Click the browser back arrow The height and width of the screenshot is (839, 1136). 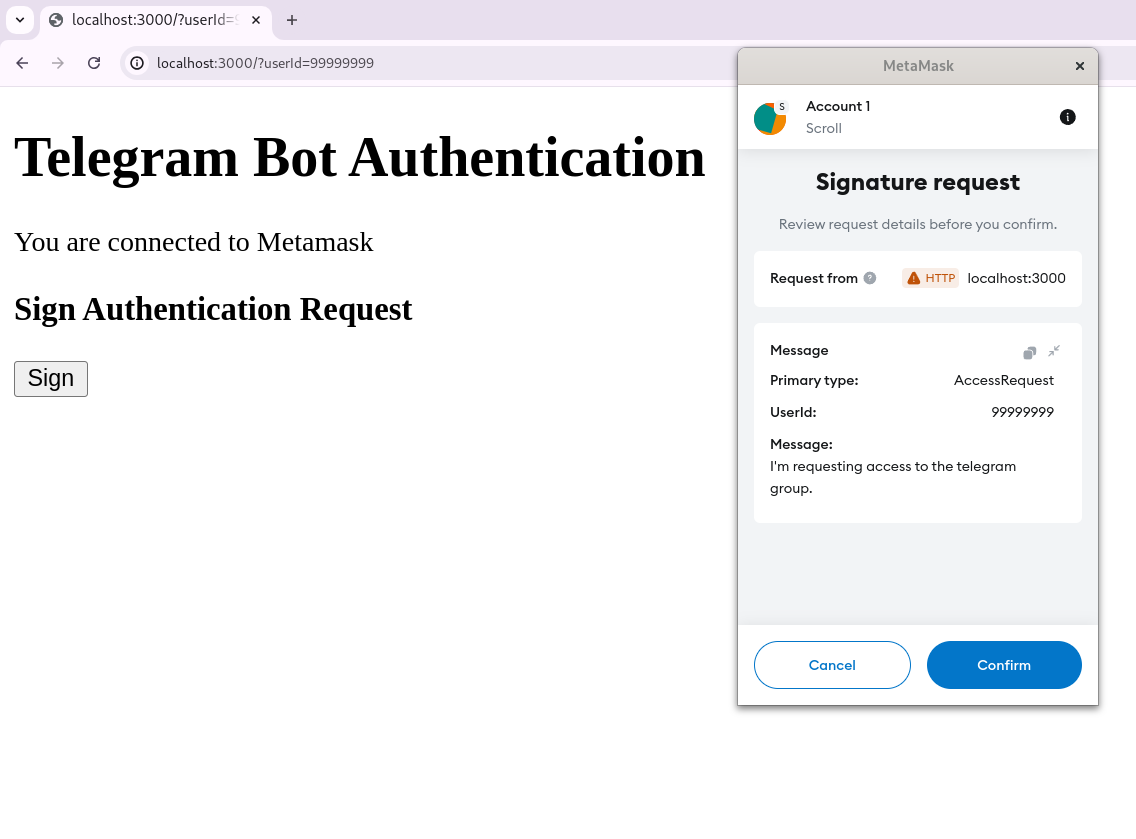coord(22,63)
